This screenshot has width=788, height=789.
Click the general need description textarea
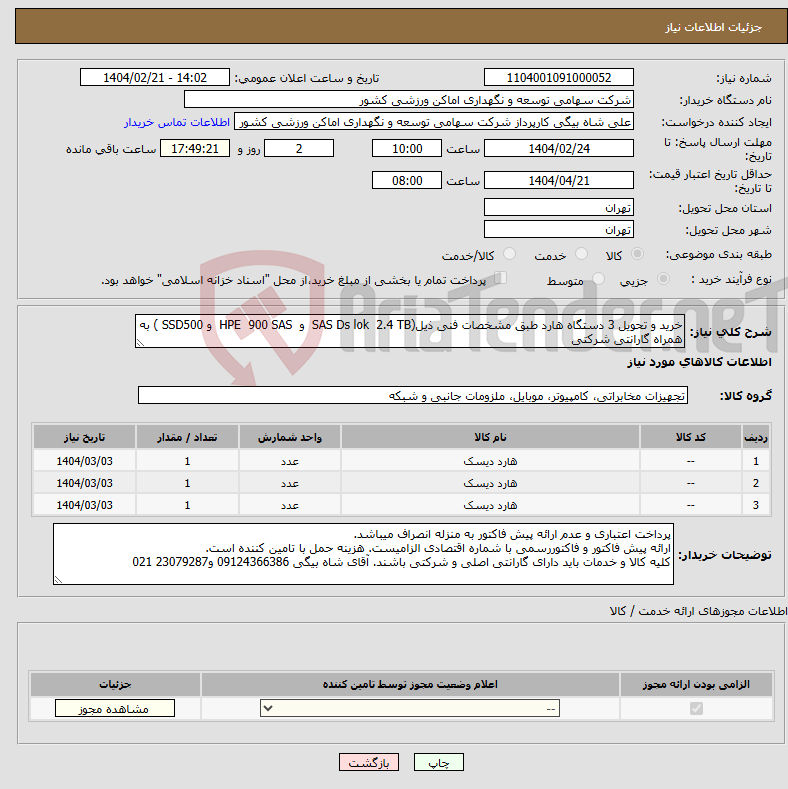coord(410,332)
